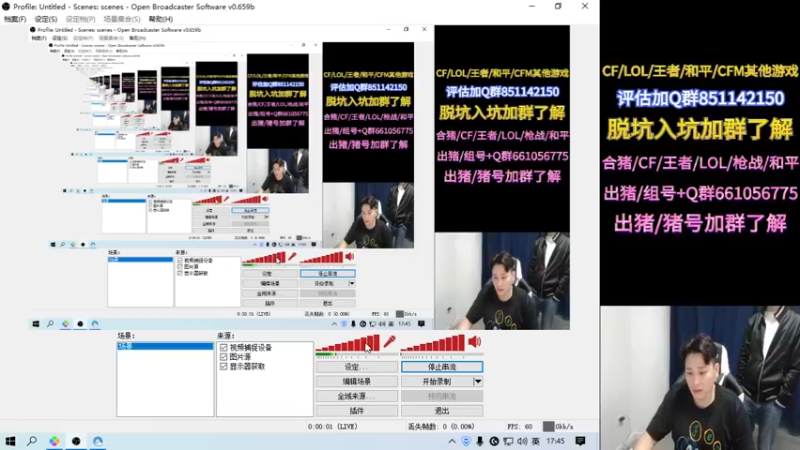The height and width of the screenshot is (450, 800).
Task: Open the 场景集合(S) menu
Action: 121,19
